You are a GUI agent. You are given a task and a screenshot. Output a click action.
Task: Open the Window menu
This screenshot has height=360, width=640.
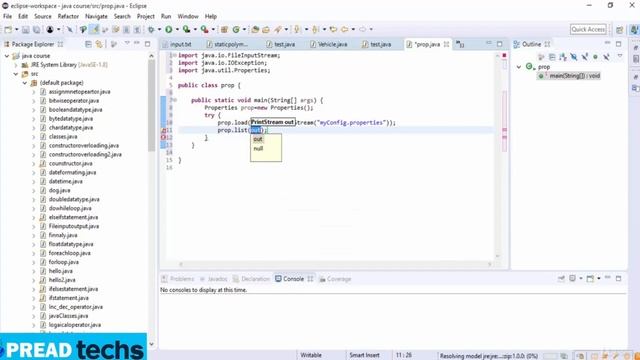pos(188,16)
